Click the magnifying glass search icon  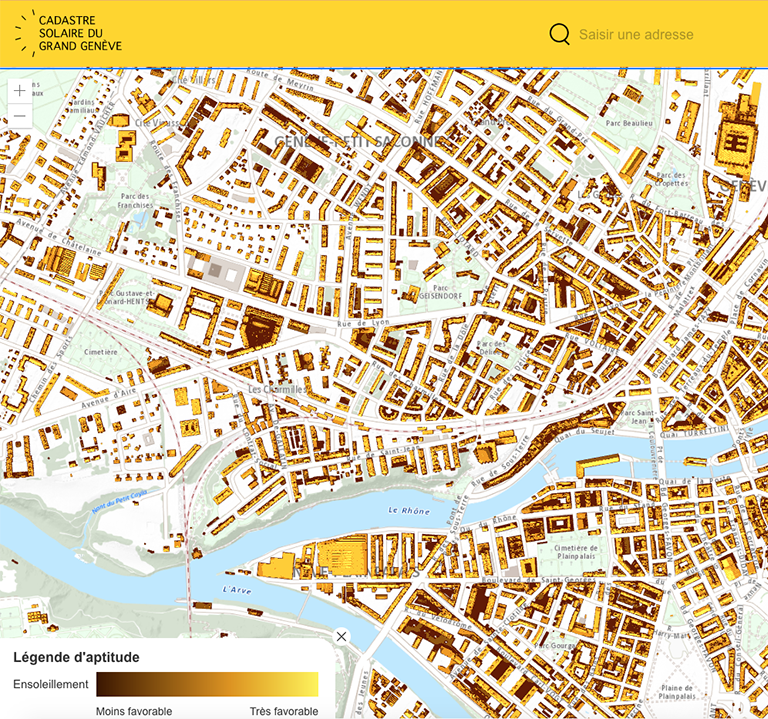tap(560, 34)
